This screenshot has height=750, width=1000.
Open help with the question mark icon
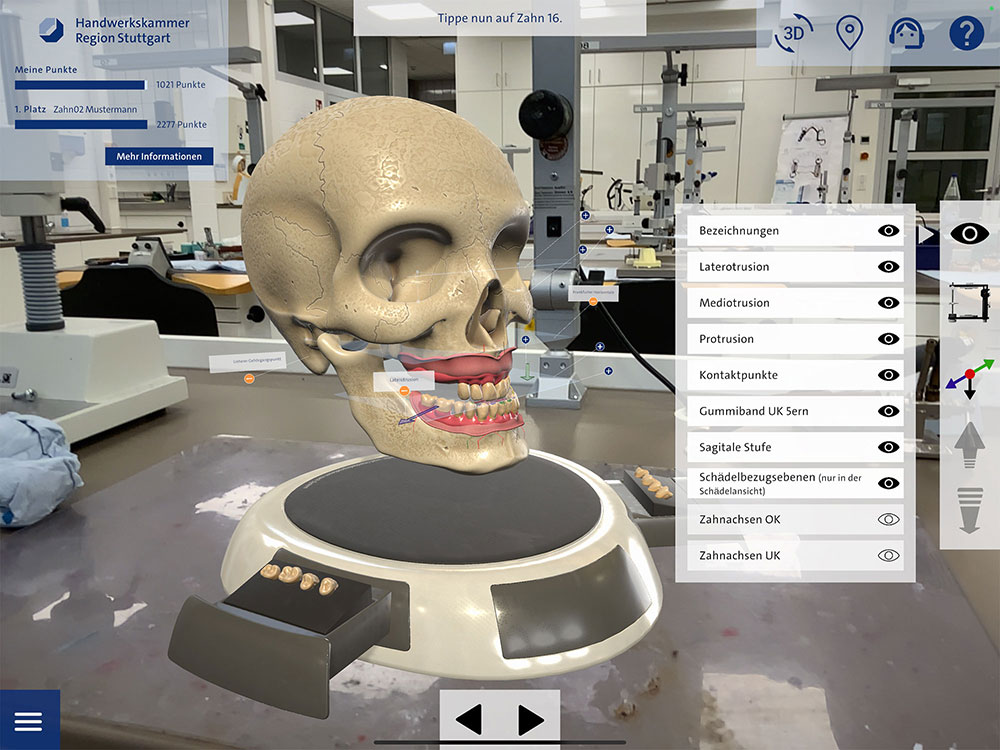pos(966,33)
